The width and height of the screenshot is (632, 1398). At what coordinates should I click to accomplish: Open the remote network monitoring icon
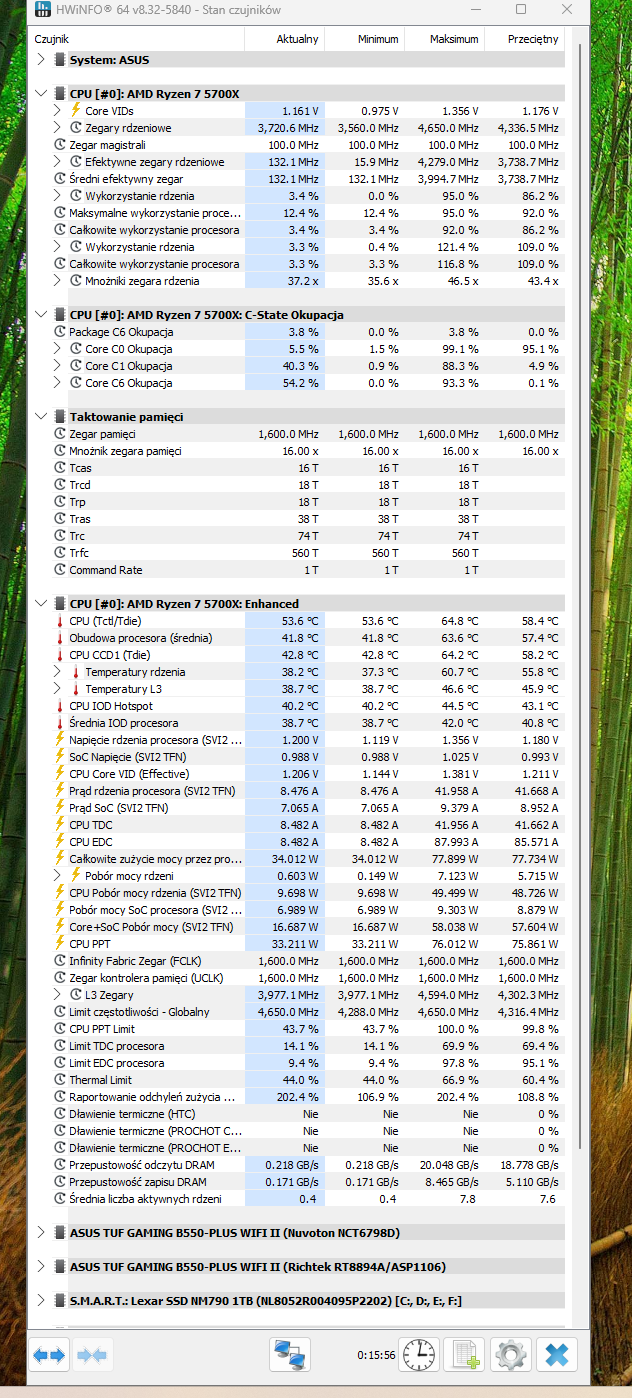pyautogui.click(x=290, y=1355)
